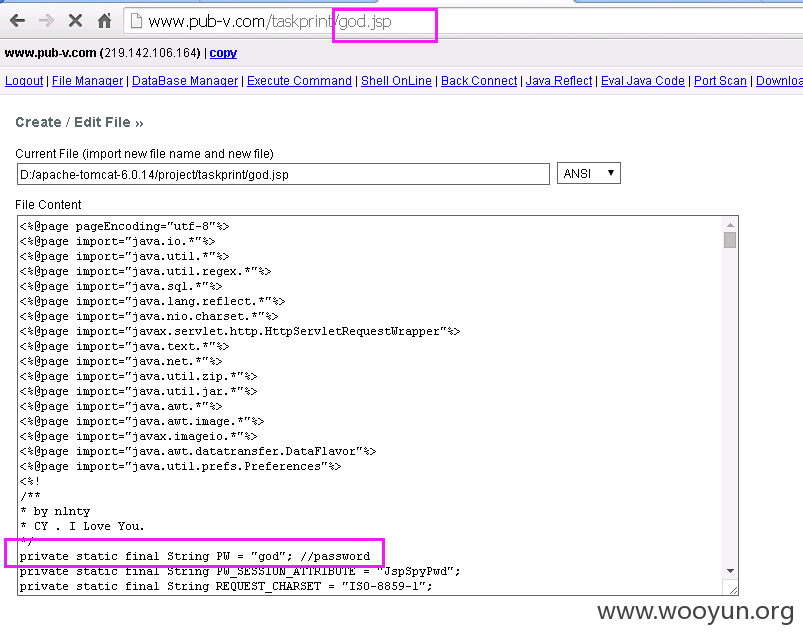This screenshot has width=803, height=640.
Task: Click the java.net import line
Action: 121,361
